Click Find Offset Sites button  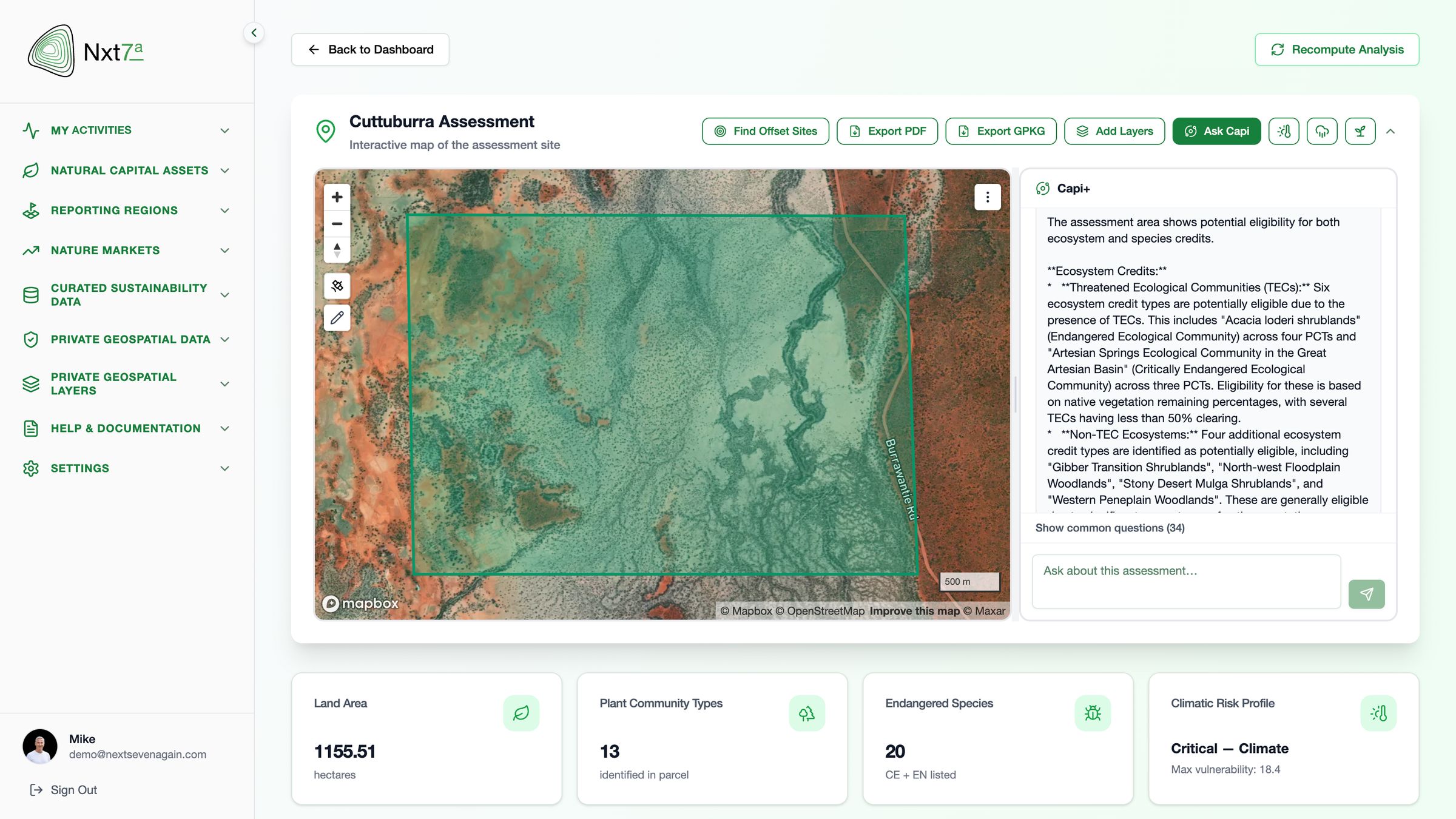point(766,131)
